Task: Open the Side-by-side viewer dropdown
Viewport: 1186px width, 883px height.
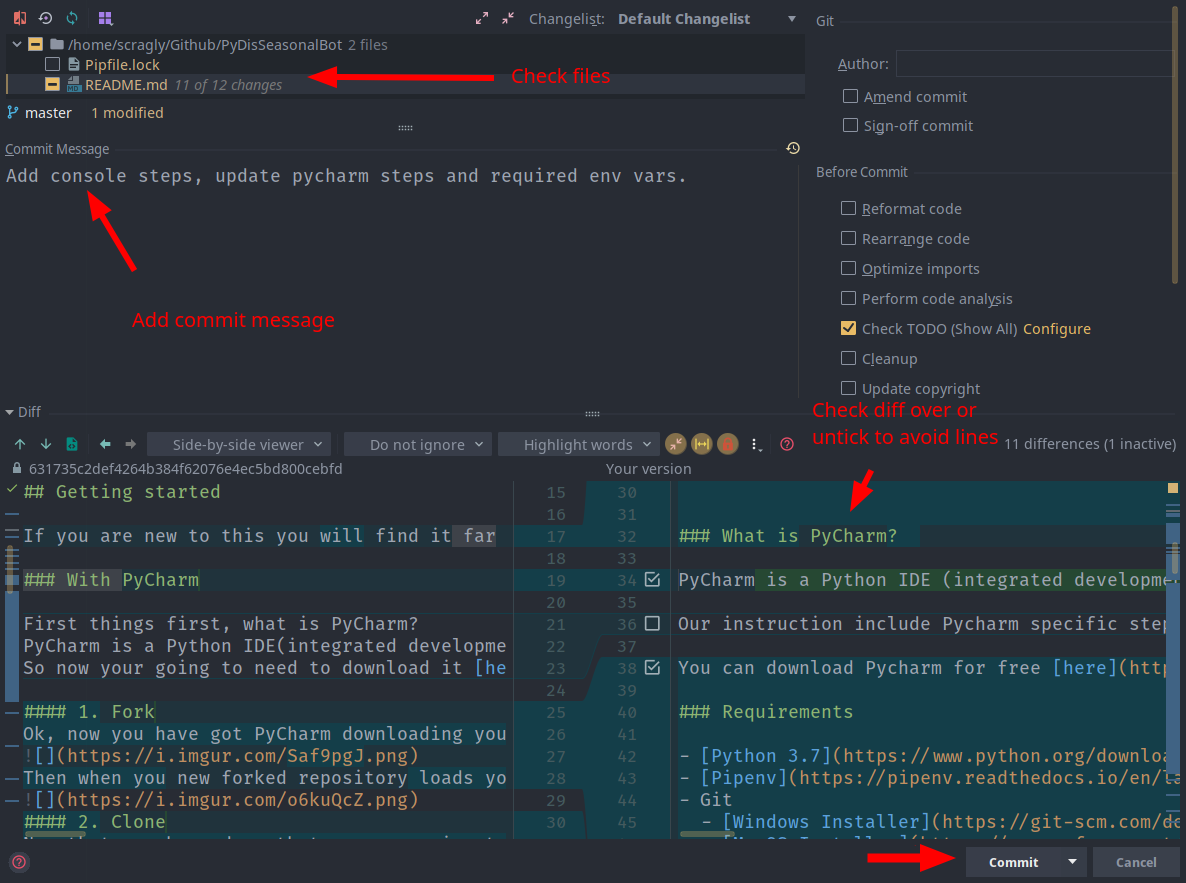Action: (x=238, y=443)
